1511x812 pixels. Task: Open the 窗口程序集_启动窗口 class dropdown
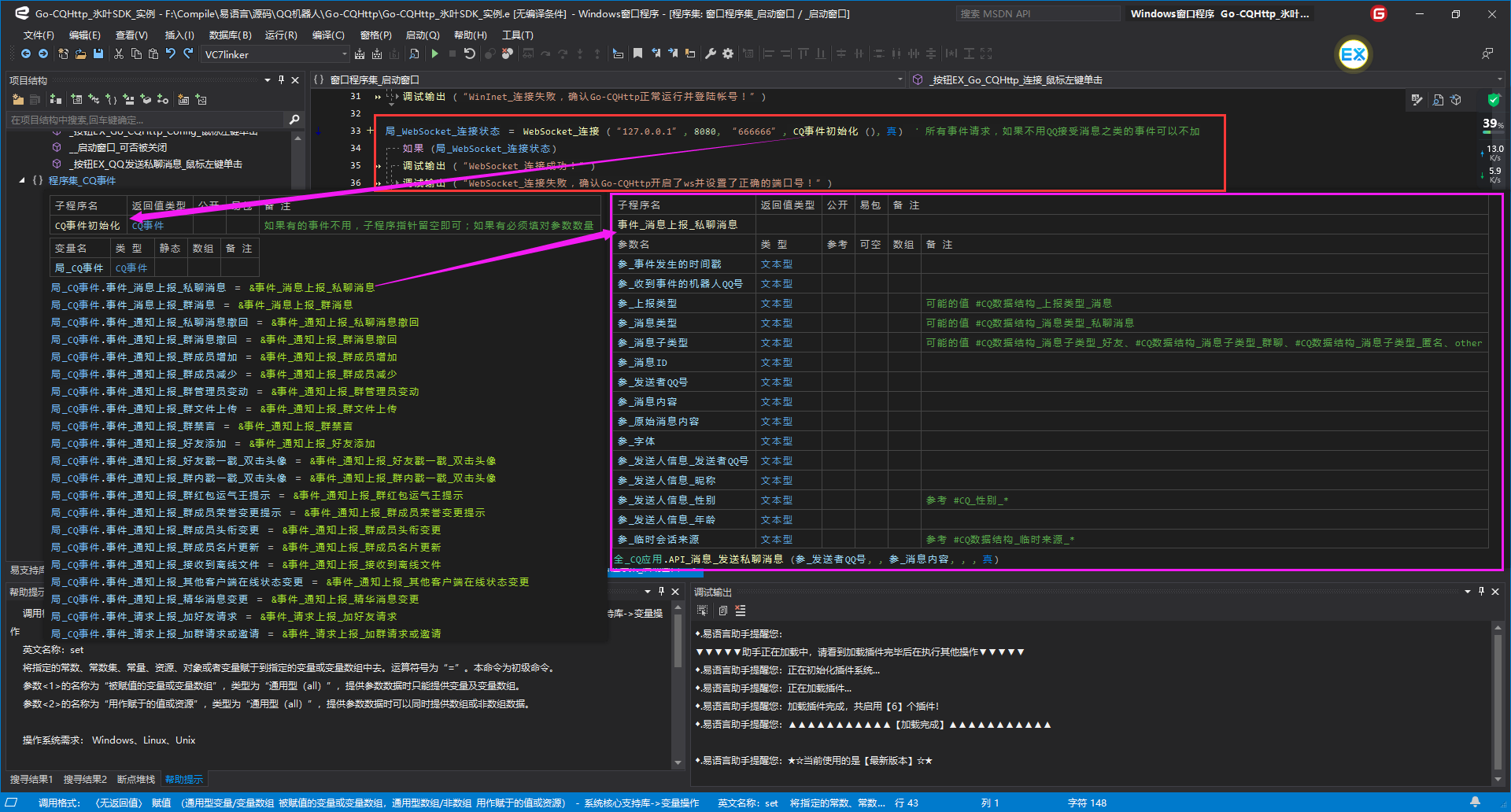coord(900,79)
